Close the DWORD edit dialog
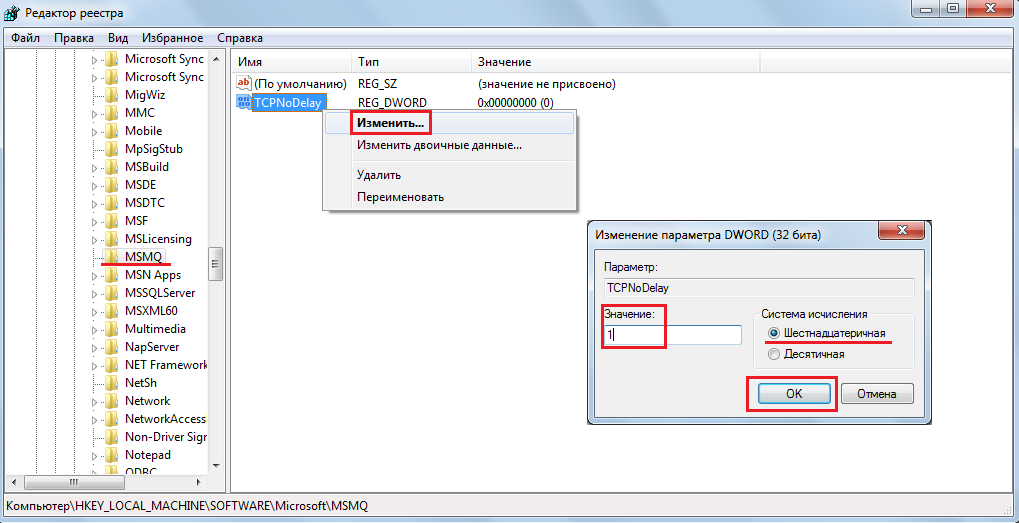1019x523 pixels. pyautogui.click(x=901, y=231)
